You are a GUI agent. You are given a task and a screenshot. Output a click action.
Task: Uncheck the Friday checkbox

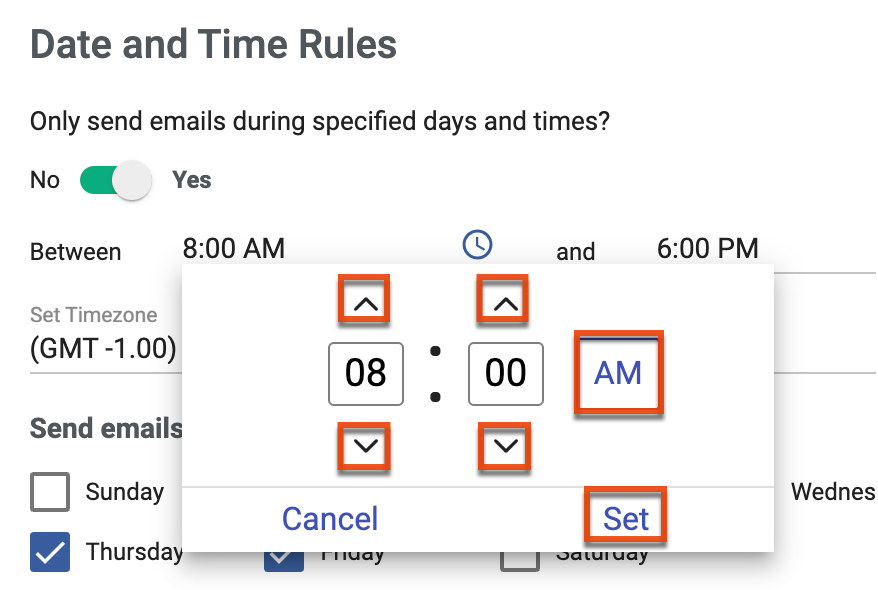tap(283, 551)
